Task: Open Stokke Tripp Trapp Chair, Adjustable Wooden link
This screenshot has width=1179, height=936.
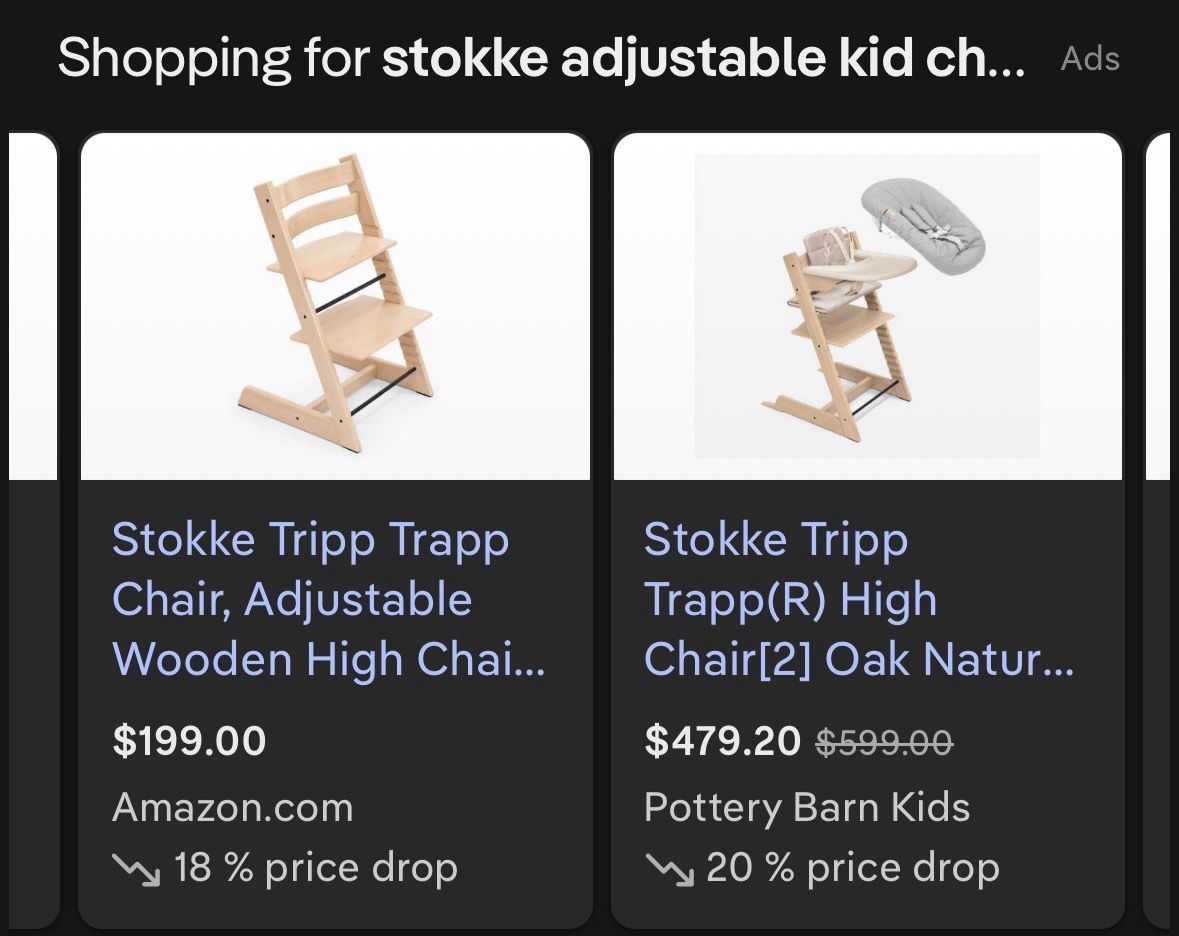Action: click(x=329, y=599)
